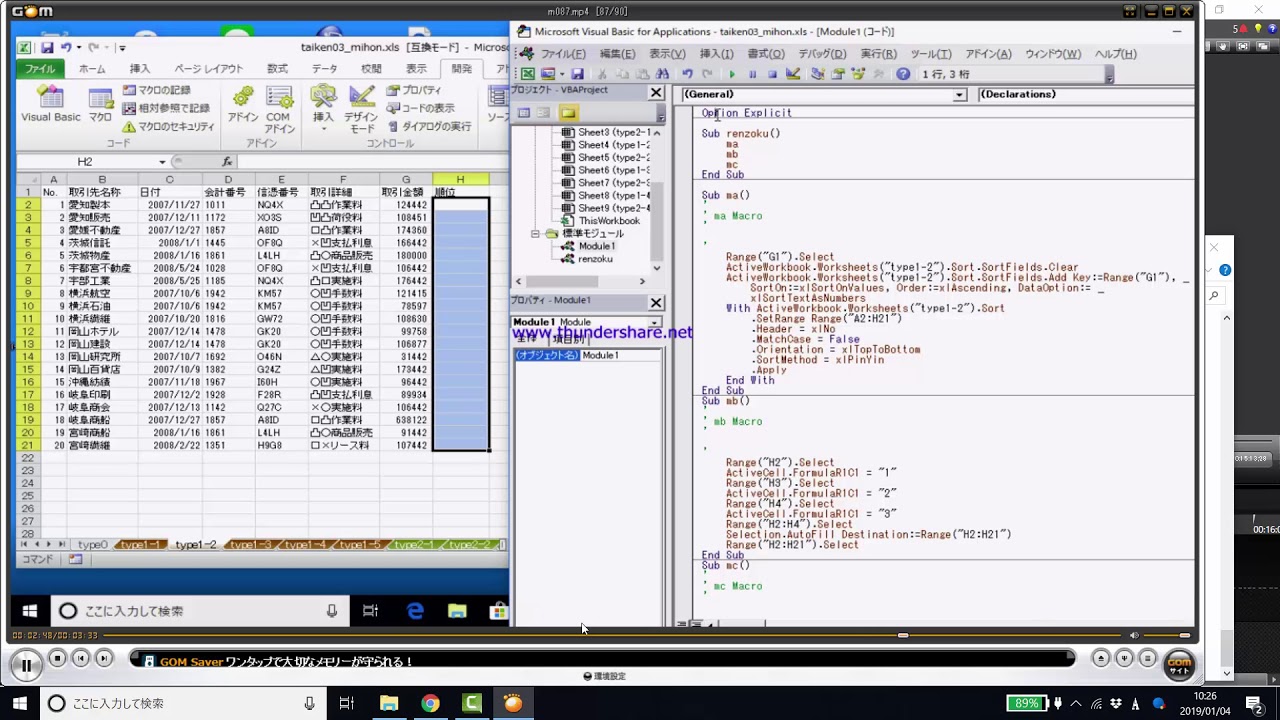Open the デバッグ(D) menu
Image resolution: width=1280 pixels, height=720 pixels.
821,54
